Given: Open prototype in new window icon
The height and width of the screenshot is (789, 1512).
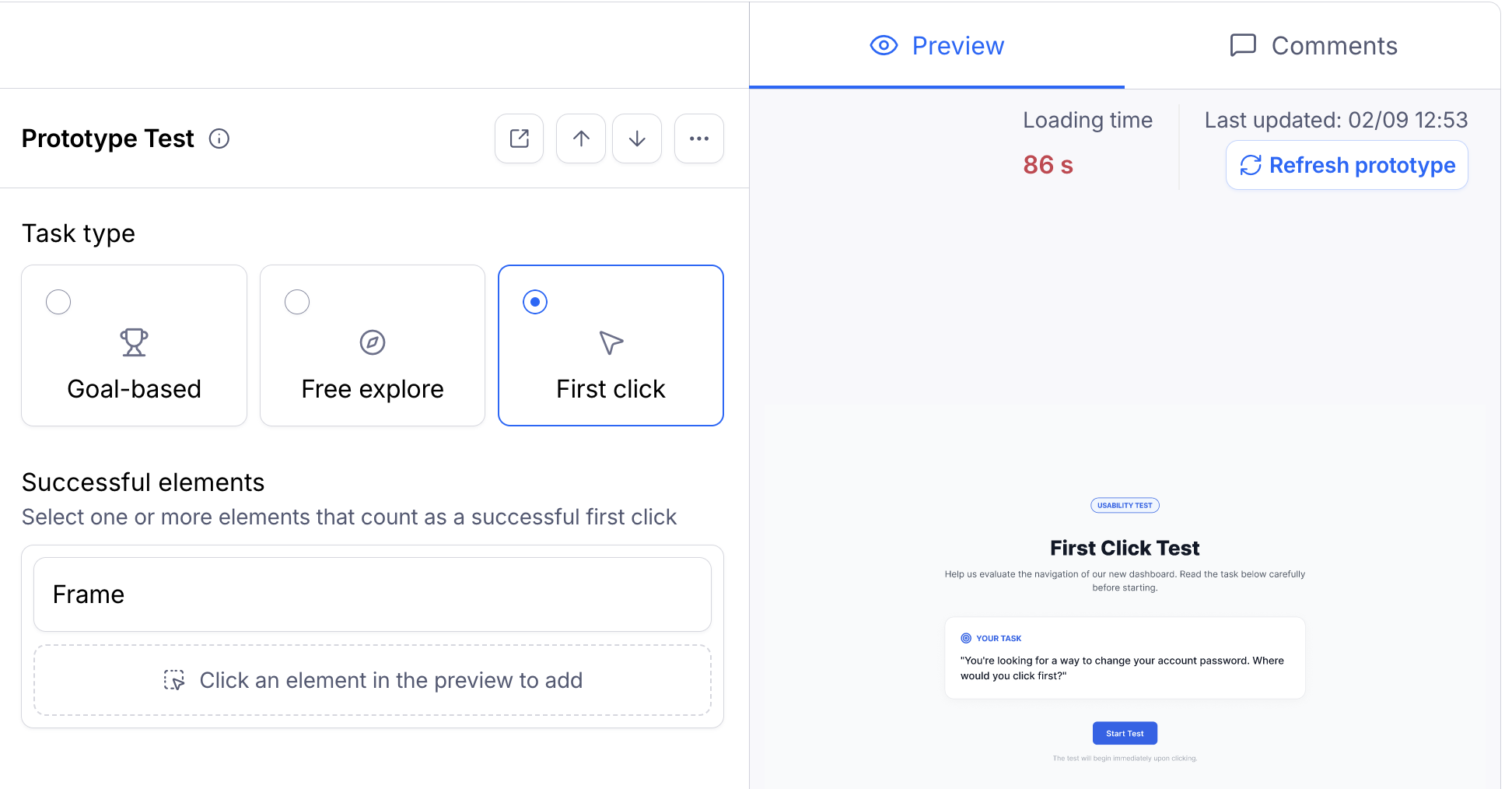Looking at the screenshot, I should [519, 139].
